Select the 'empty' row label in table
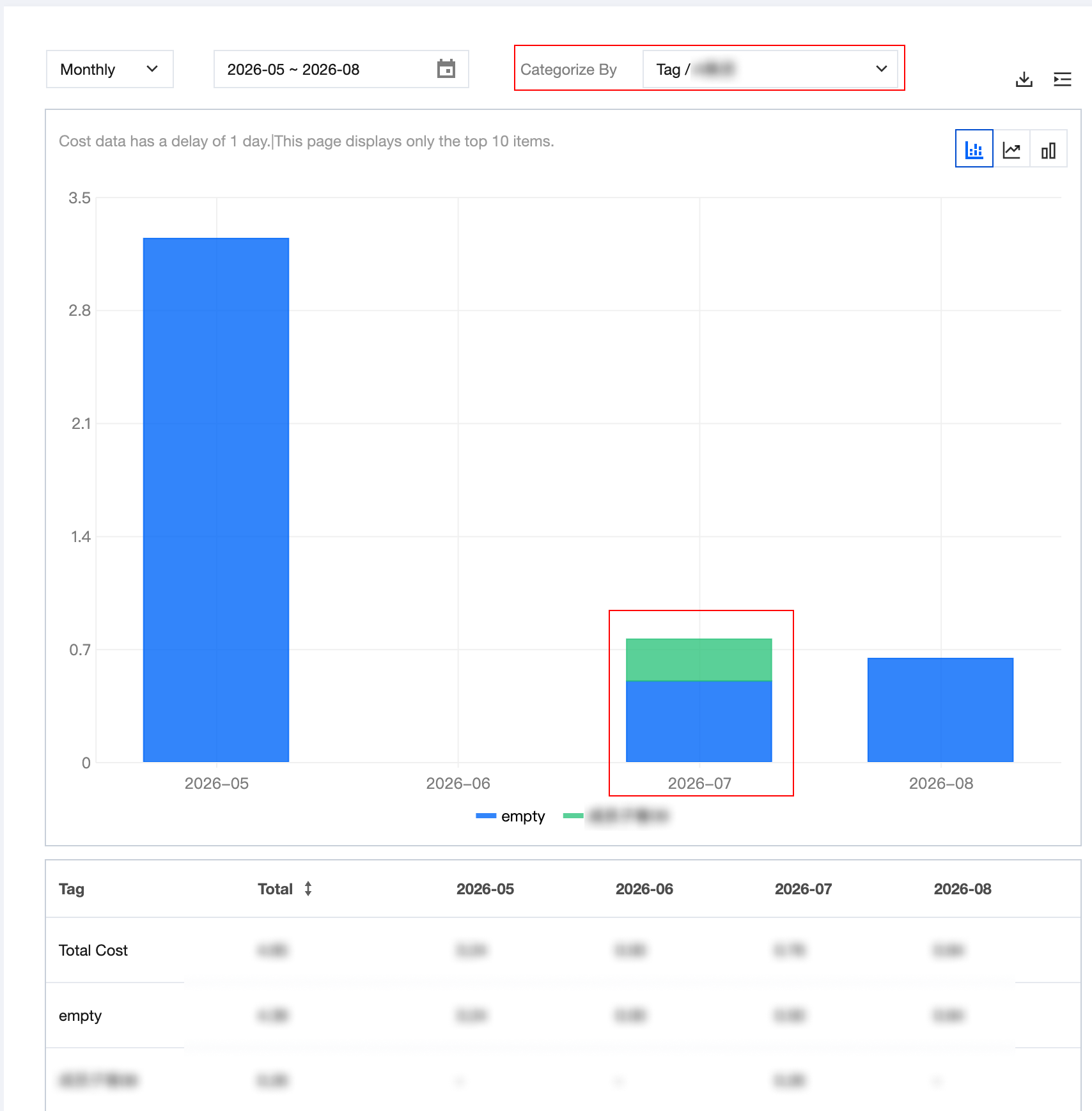This screenshot has width=1092, height=1111. pos(81,1016)
